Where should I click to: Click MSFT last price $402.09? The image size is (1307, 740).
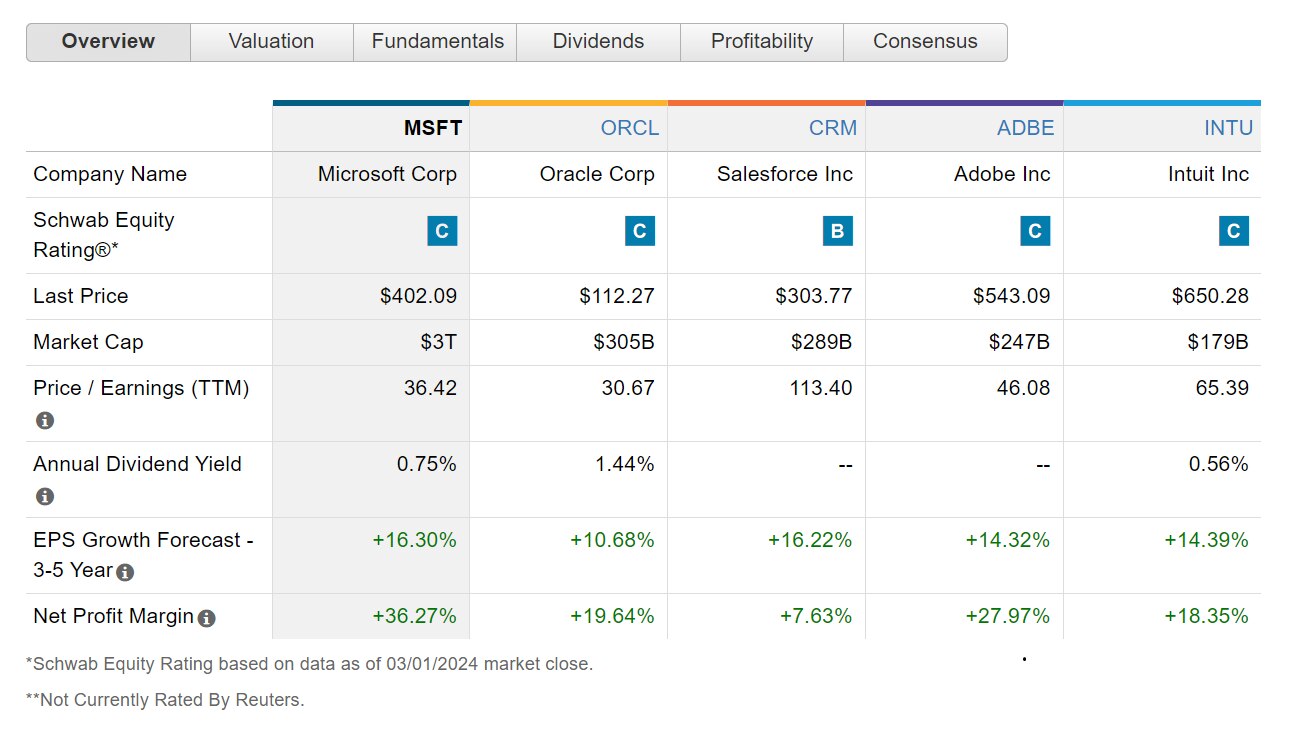(x=418, y=296)
